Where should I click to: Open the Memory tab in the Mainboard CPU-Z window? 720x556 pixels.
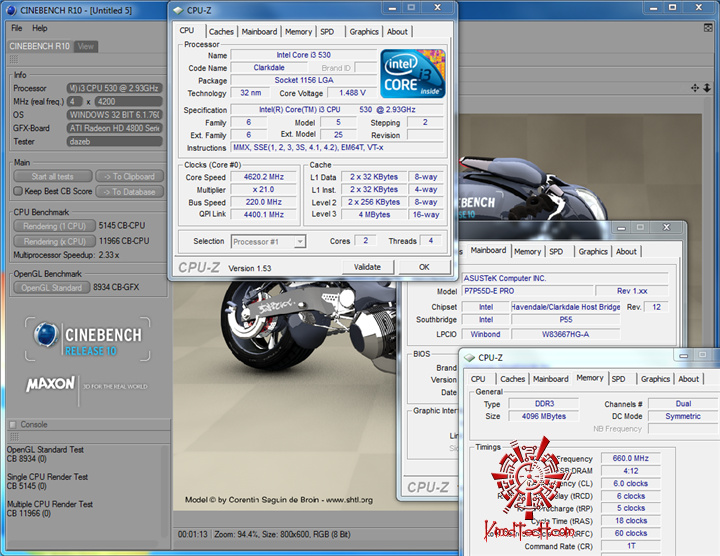[528, 252]
